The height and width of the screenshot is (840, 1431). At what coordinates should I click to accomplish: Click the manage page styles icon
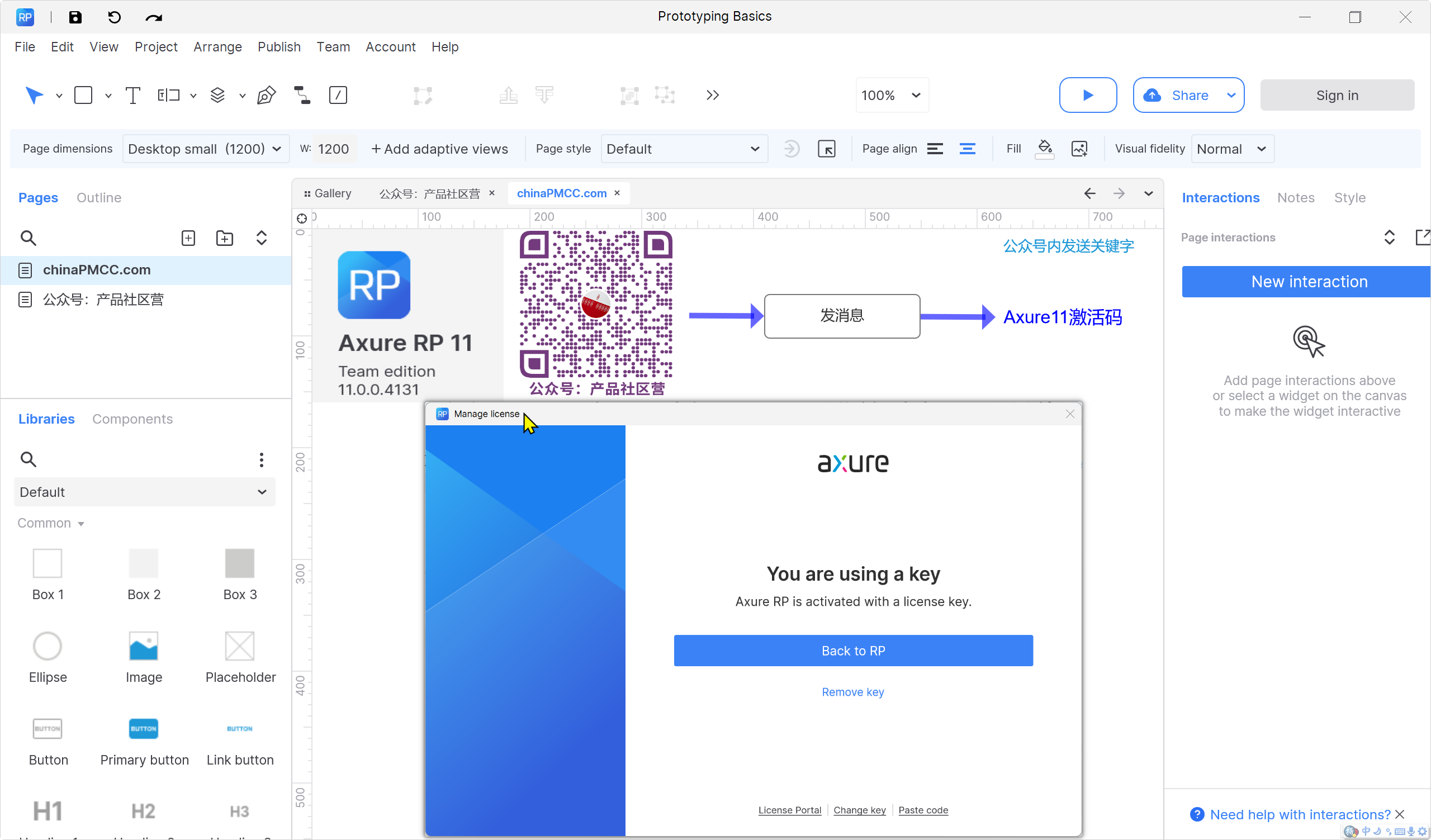coord(826,149)
